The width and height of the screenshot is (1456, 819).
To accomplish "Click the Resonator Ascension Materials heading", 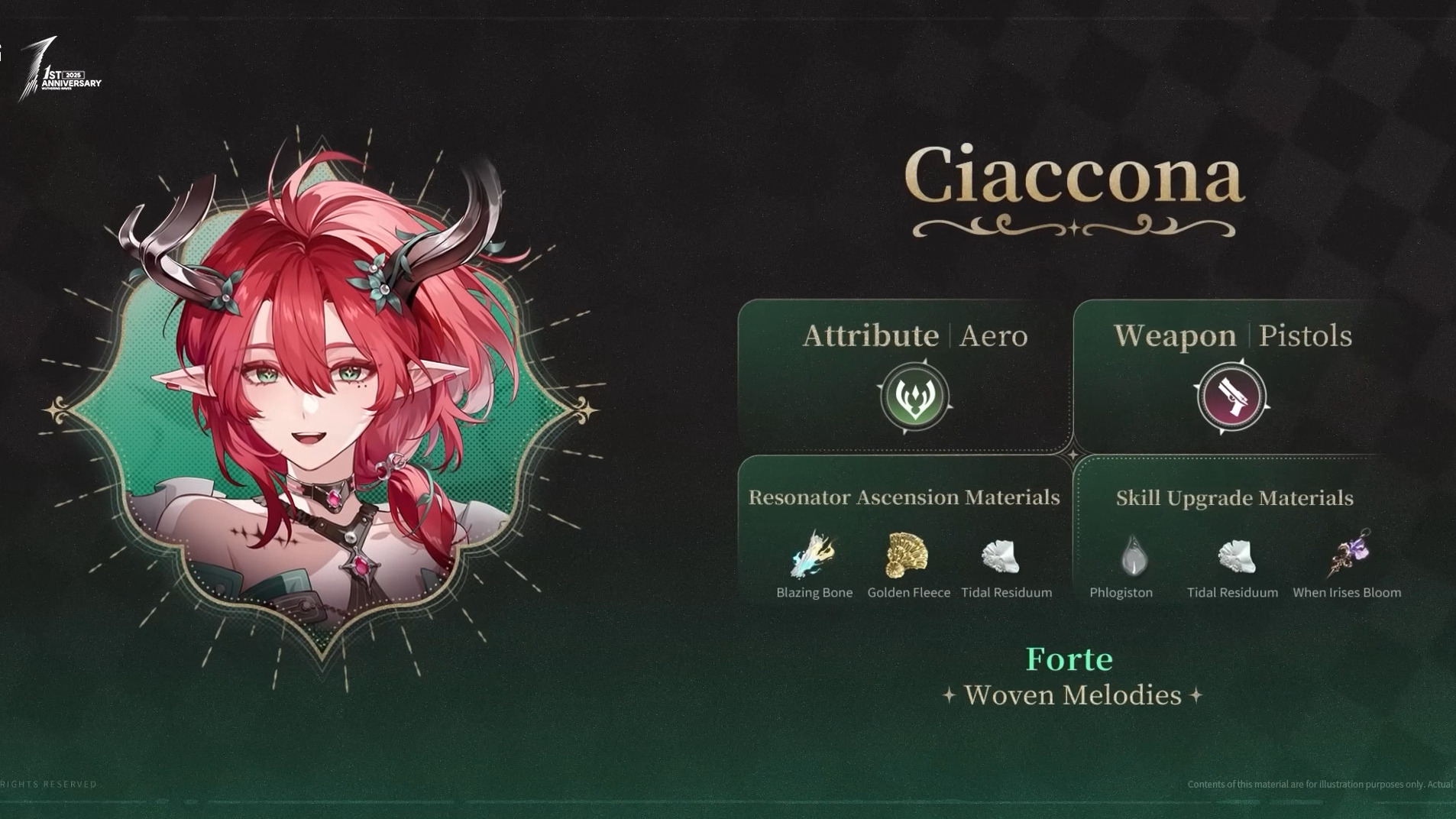I will (904, 497).
